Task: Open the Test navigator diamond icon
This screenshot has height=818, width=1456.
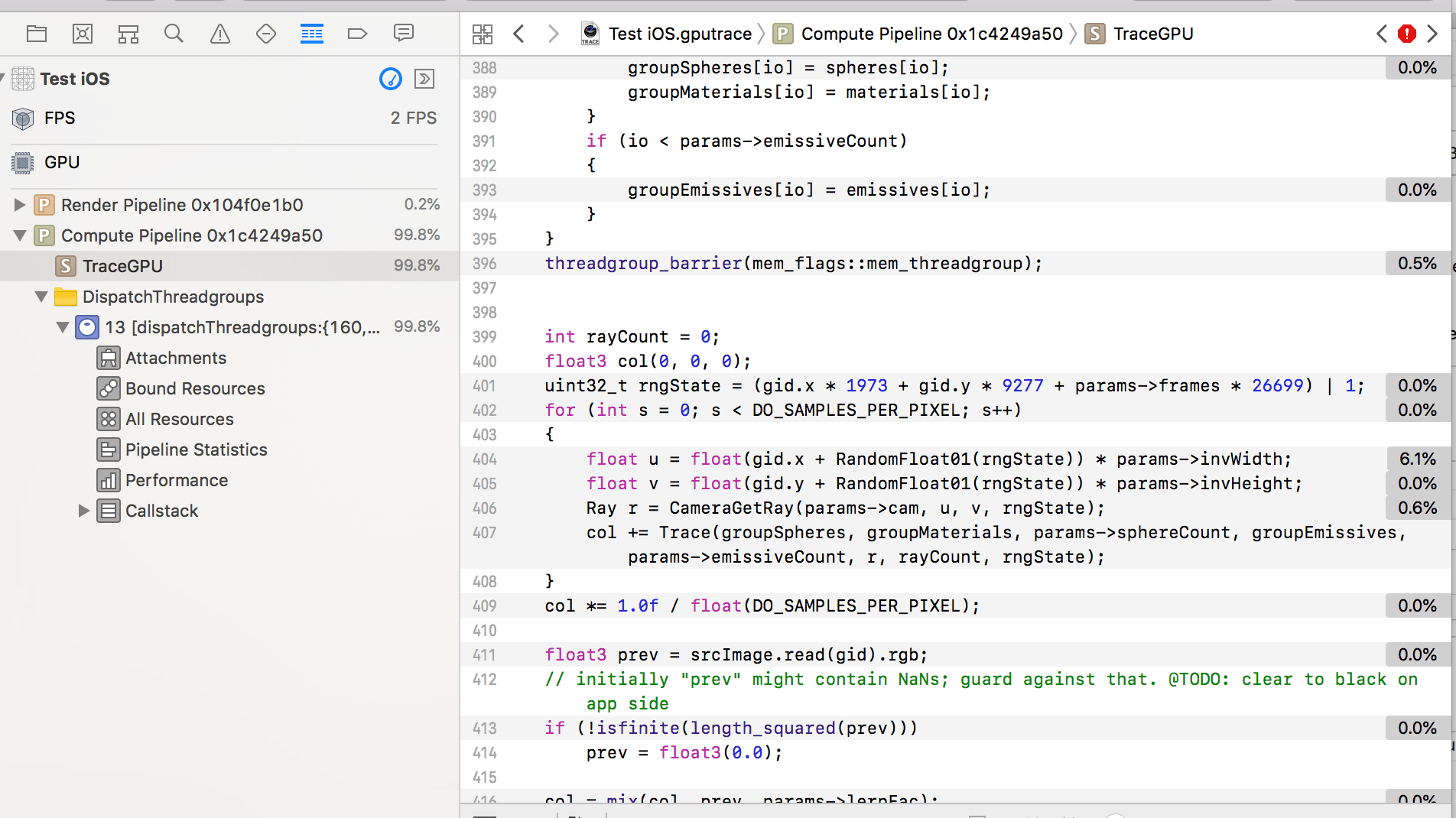Action: tap(266, 34)
